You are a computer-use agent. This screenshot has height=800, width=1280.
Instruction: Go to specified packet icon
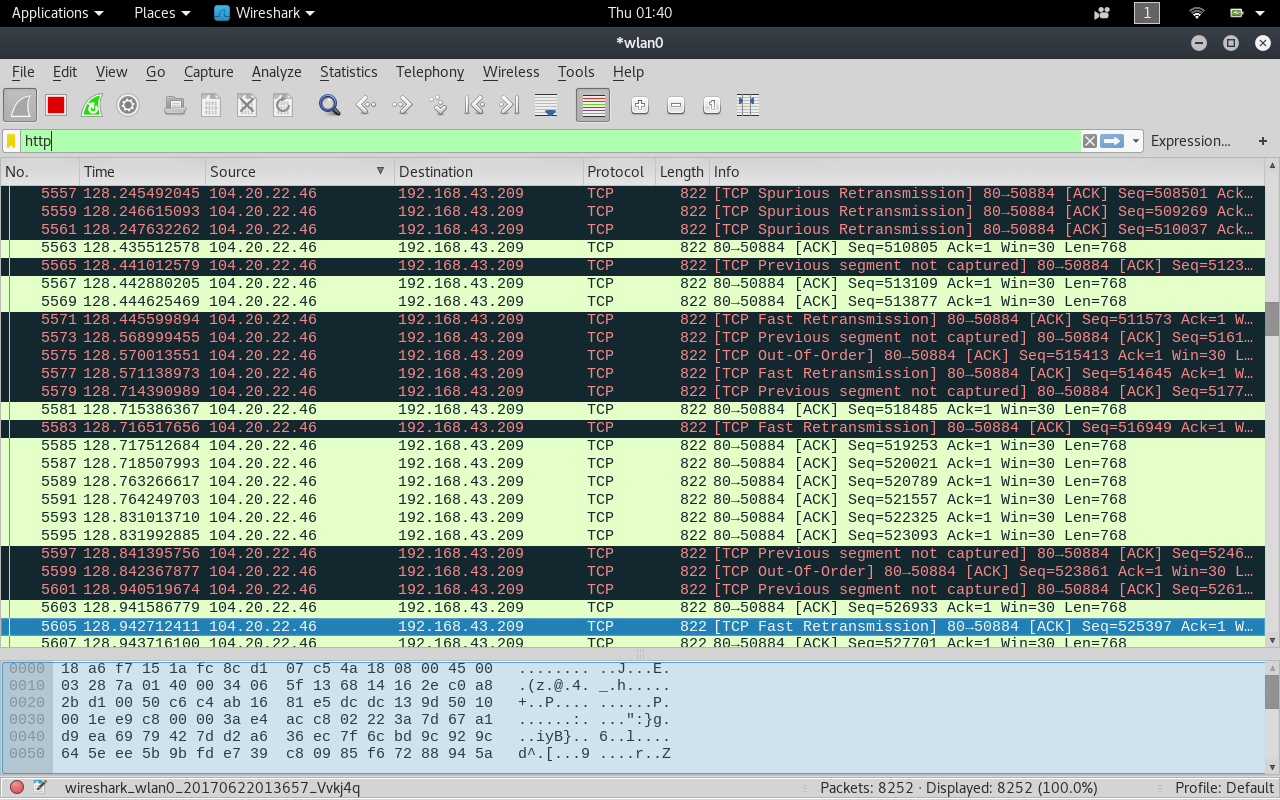438,105
